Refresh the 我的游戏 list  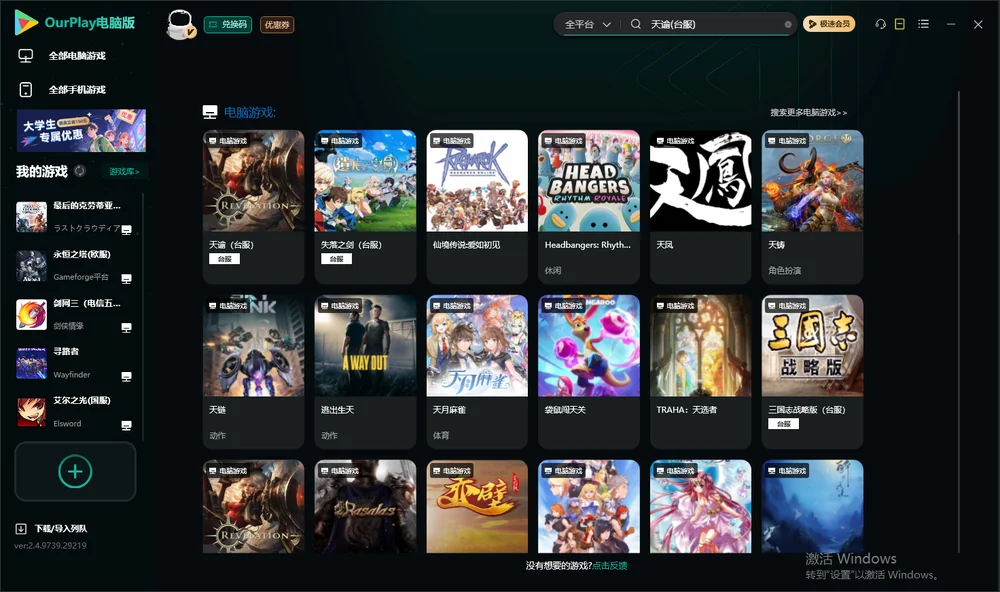[x=80, y=171]
